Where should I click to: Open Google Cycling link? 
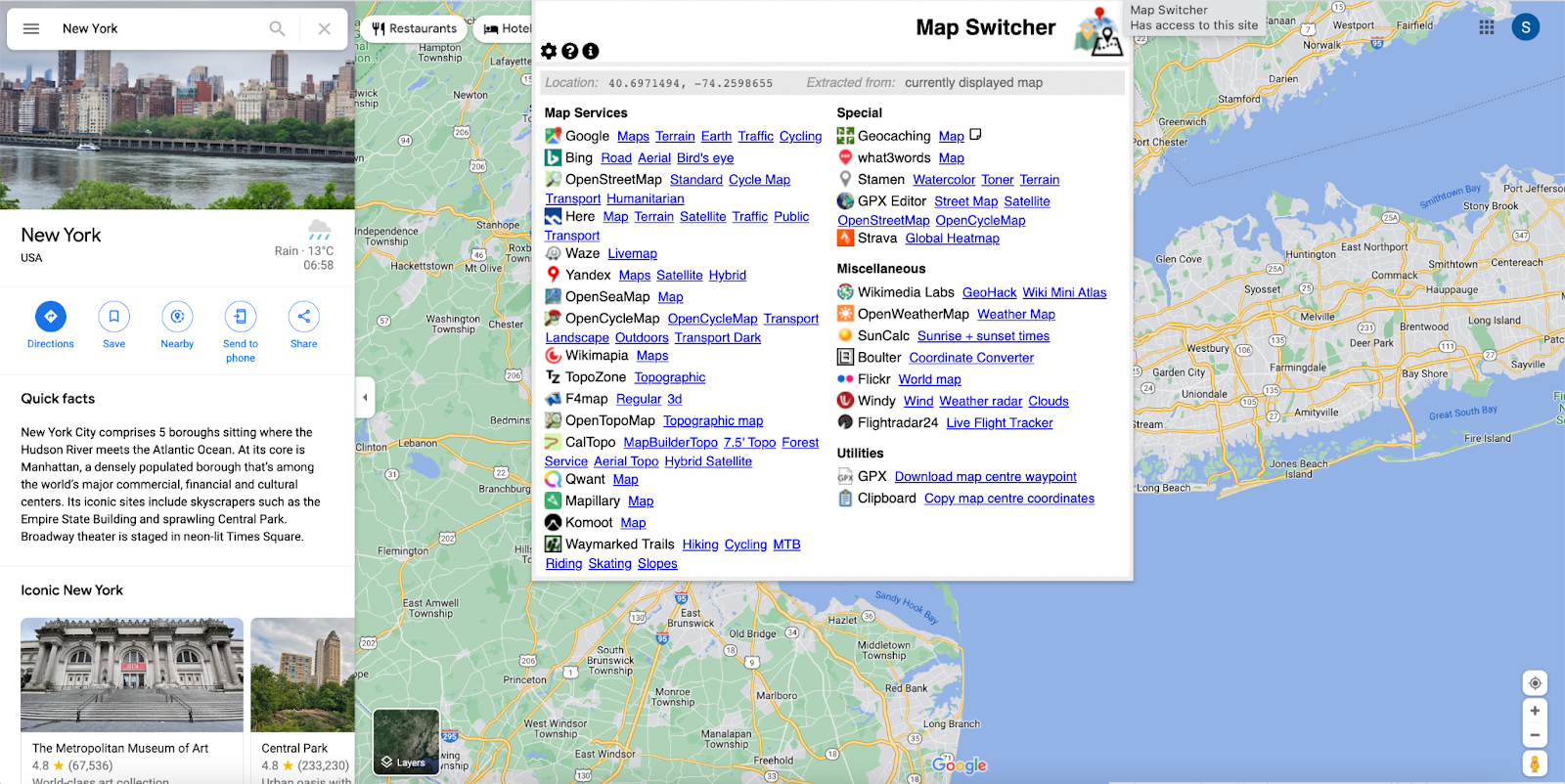click(x=800, y=137)
